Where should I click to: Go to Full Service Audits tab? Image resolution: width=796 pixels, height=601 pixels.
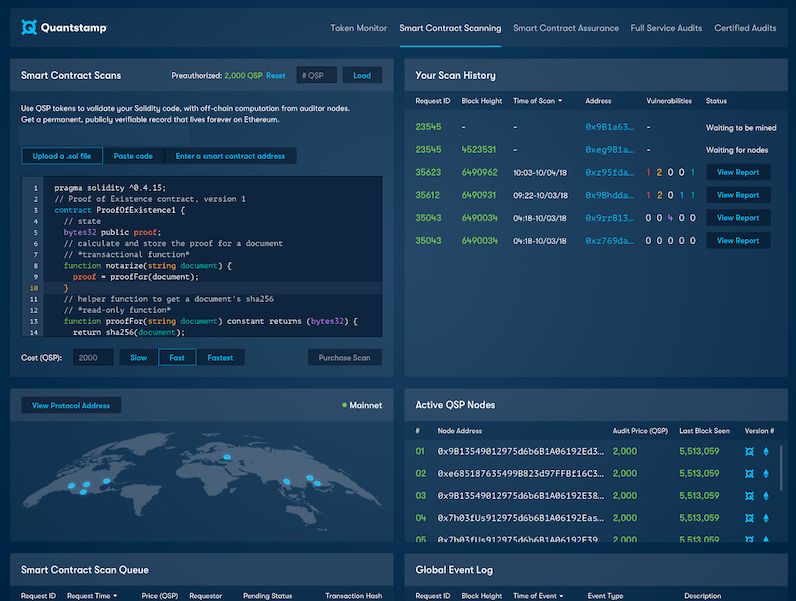(666, 28)
